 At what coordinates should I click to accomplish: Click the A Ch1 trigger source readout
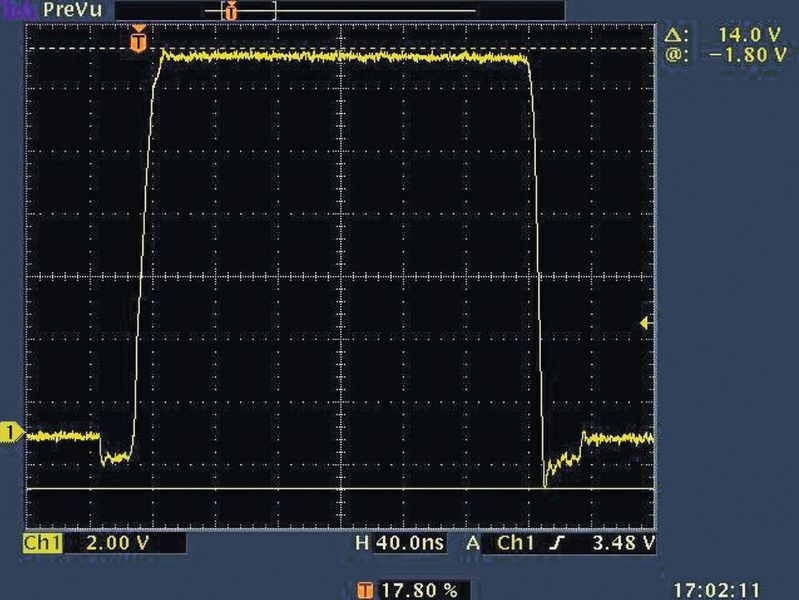pos(500,543)
